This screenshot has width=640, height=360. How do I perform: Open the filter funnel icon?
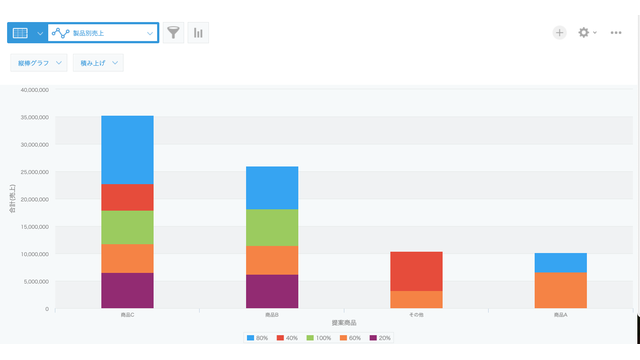click(173, 33)
